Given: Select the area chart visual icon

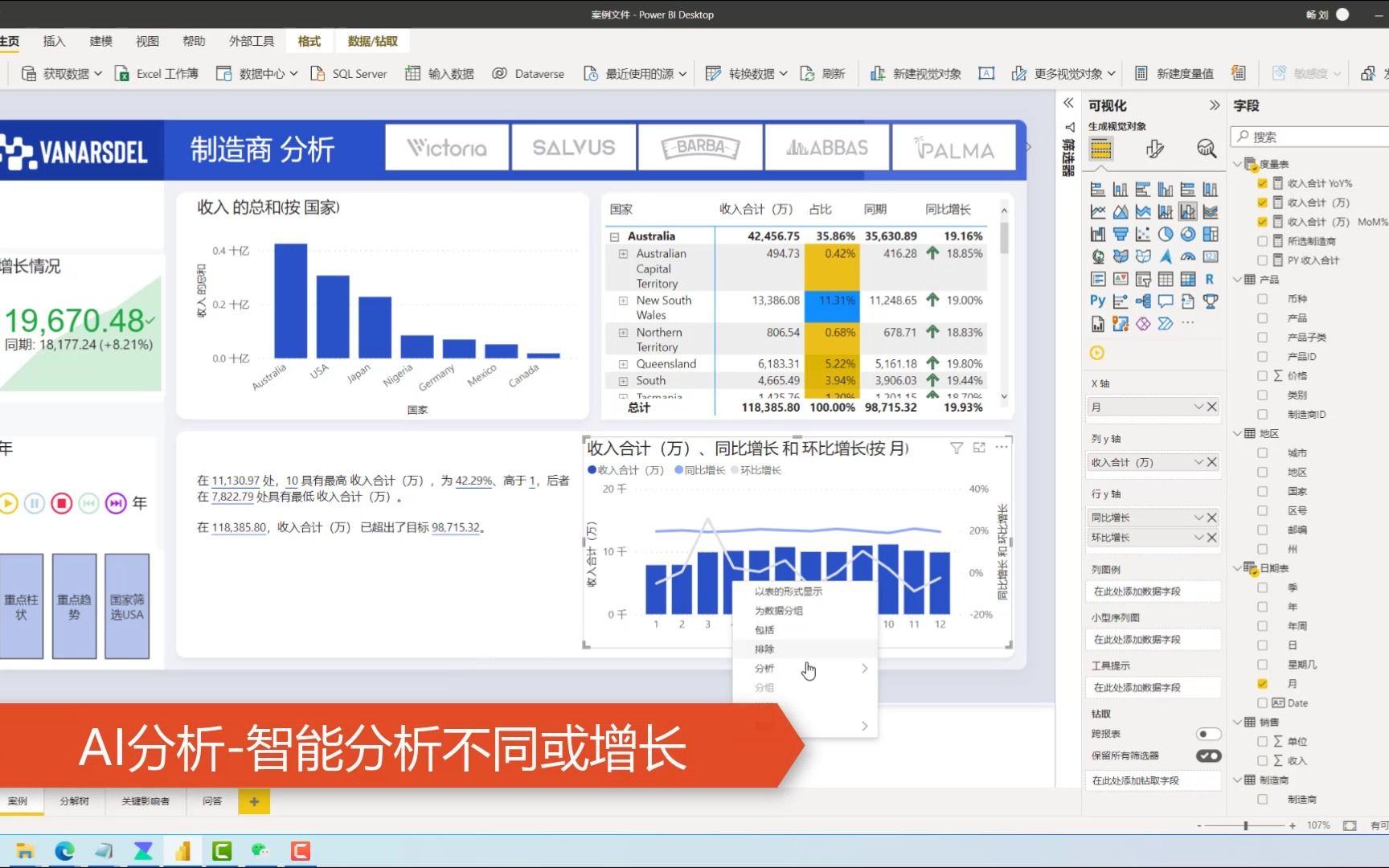Looking at the screenshot, I should tap(1120, 212).
